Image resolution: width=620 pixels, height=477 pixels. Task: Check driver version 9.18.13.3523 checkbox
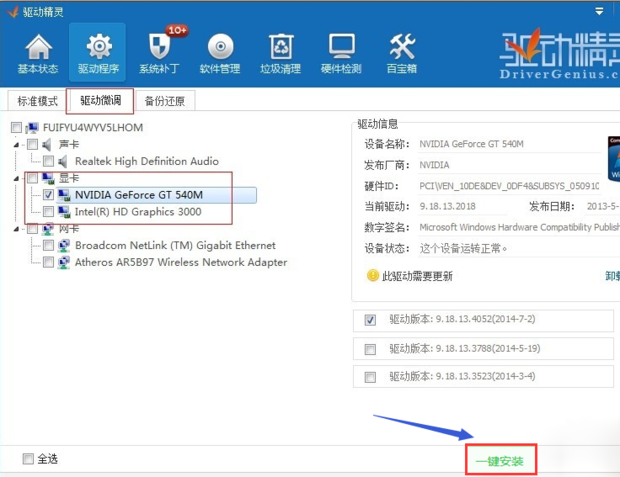point(370,377)
